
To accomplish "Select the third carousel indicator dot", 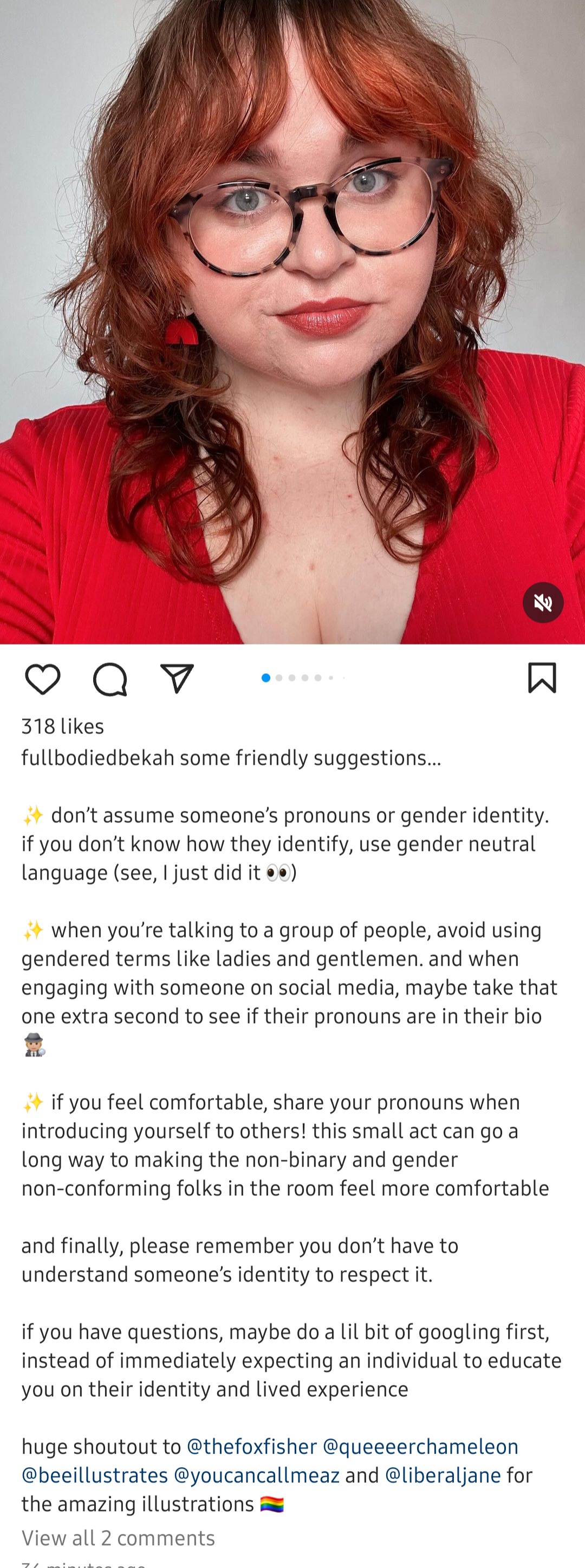I will tap(291, 678).
